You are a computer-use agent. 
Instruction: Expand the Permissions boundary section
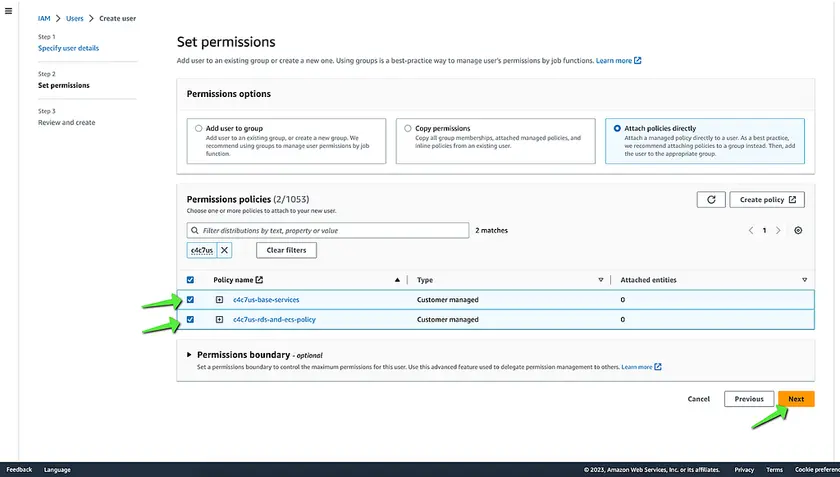pyautogui.click(x=189, y=355)
